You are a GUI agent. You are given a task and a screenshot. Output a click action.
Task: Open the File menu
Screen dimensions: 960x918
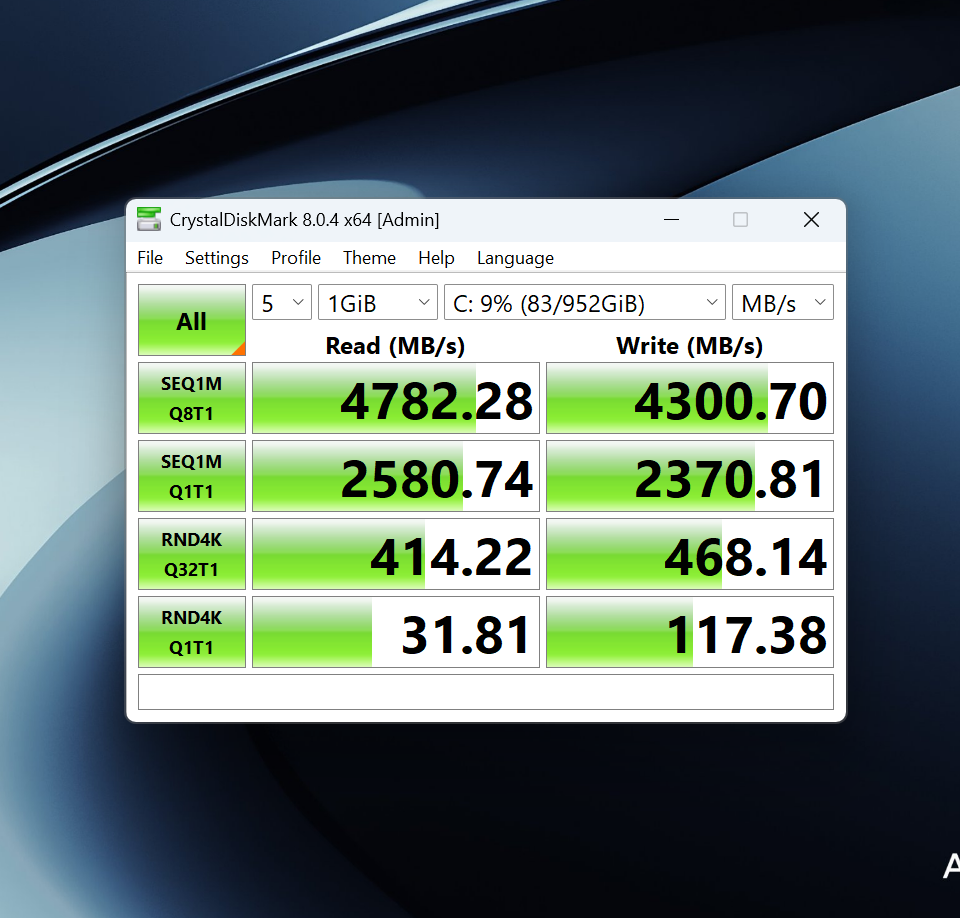150,258
